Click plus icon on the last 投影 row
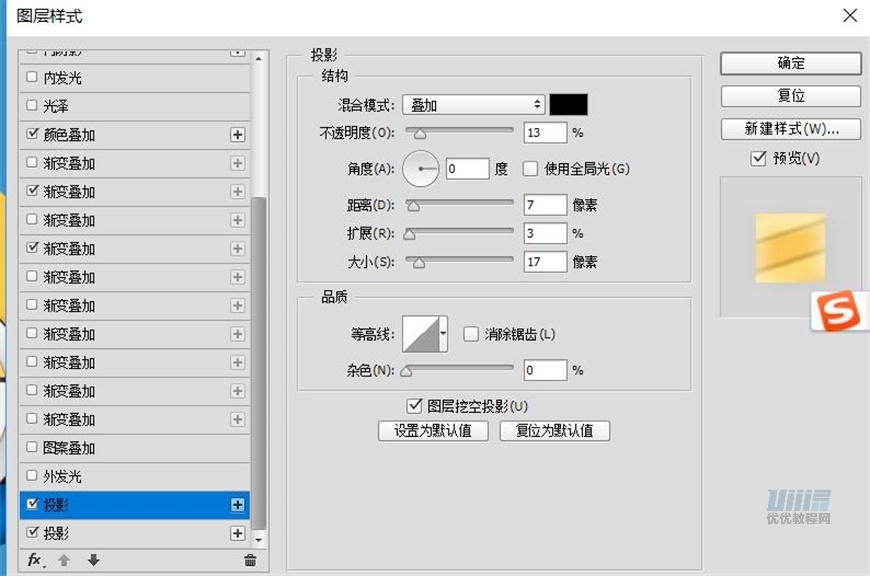 (x=237, y=534)
